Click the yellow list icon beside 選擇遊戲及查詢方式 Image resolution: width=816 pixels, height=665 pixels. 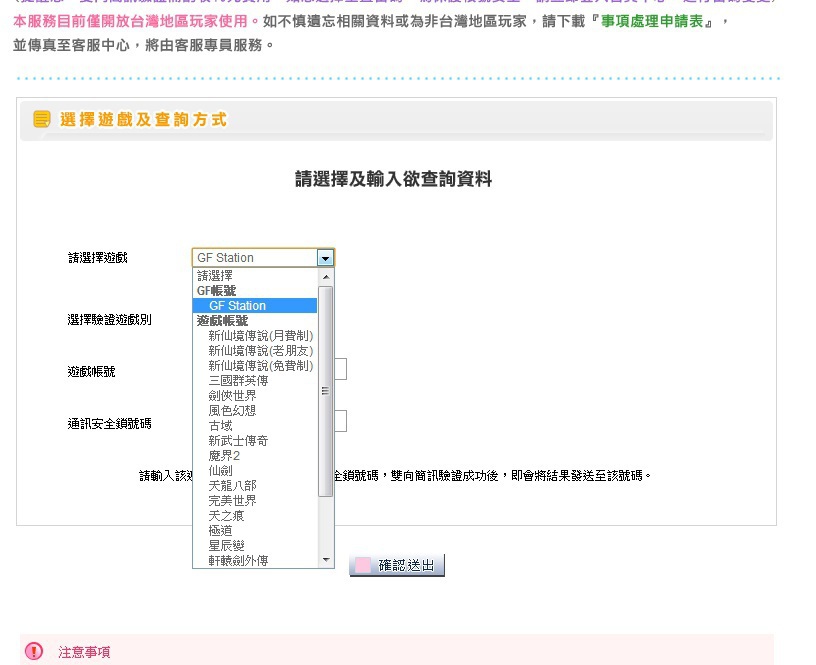point(42,119)
